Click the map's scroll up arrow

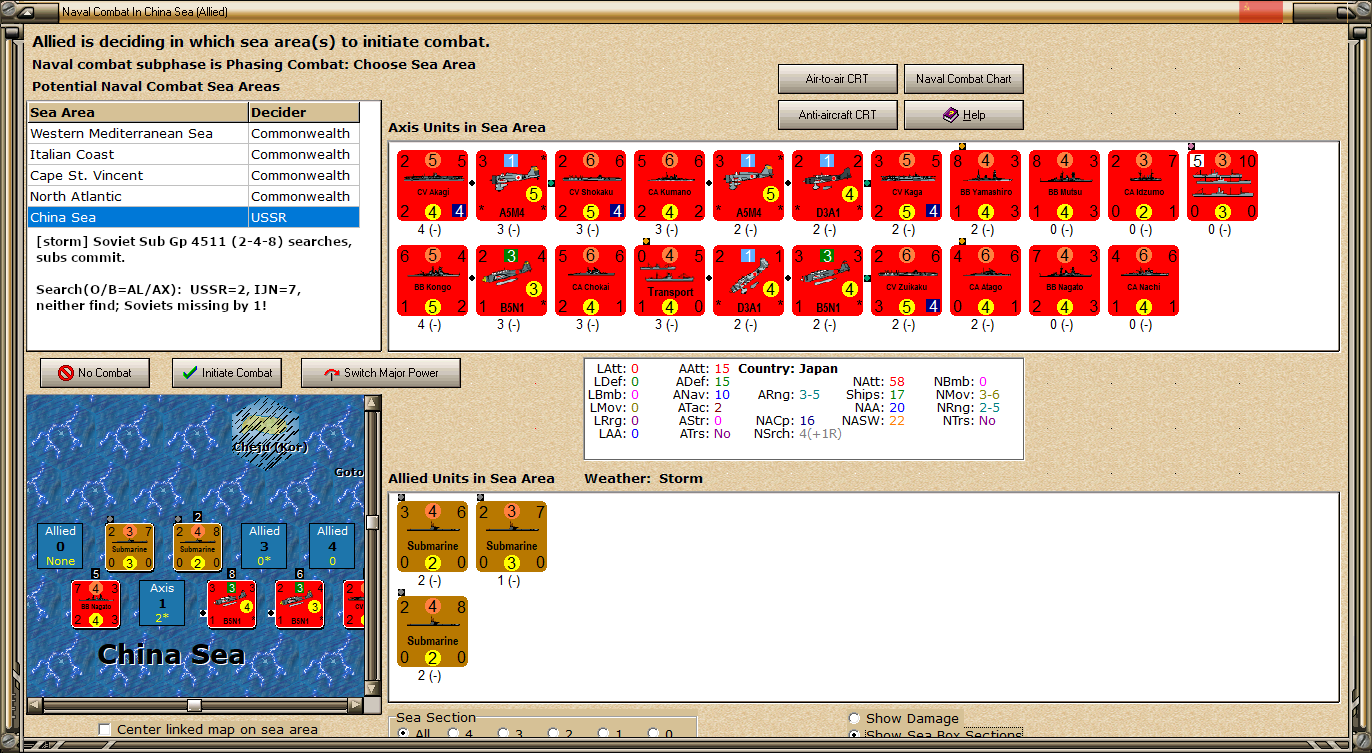(373, 403)
